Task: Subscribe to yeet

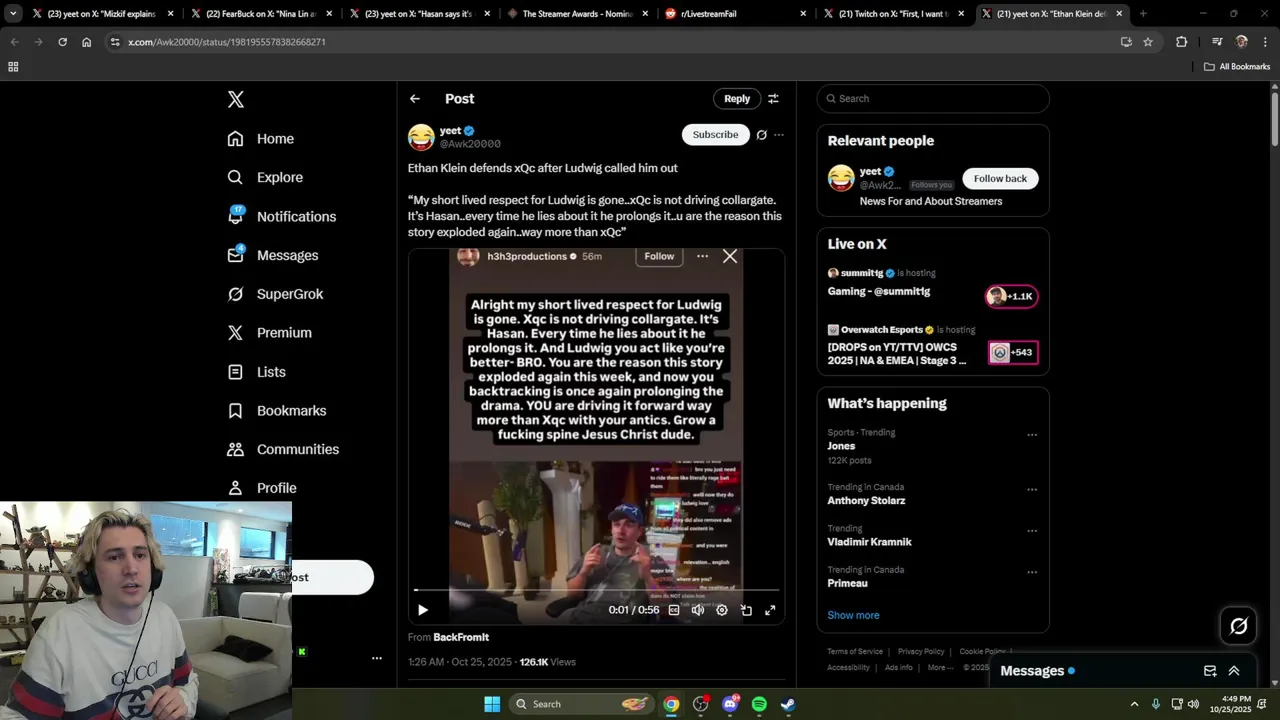Action: (x=716, y=135)
